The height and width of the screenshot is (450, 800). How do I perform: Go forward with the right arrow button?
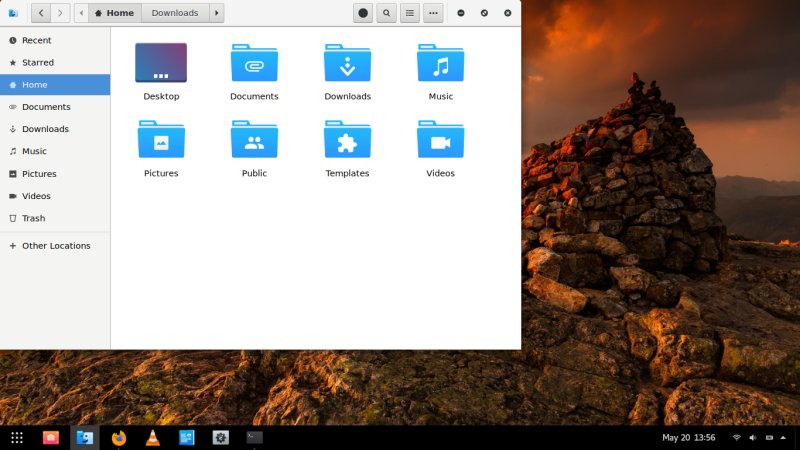[x=60, y=13]
